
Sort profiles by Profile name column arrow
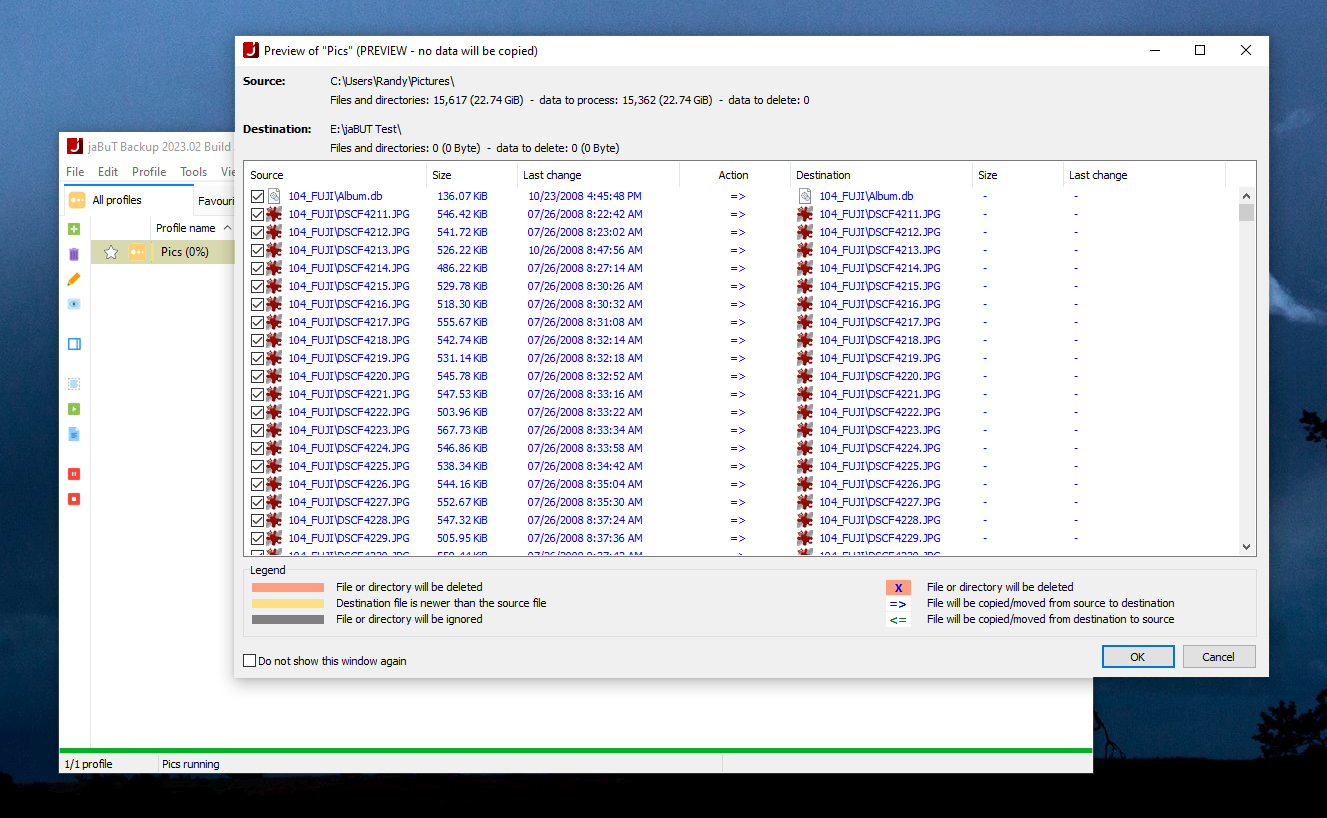[228, 228]
